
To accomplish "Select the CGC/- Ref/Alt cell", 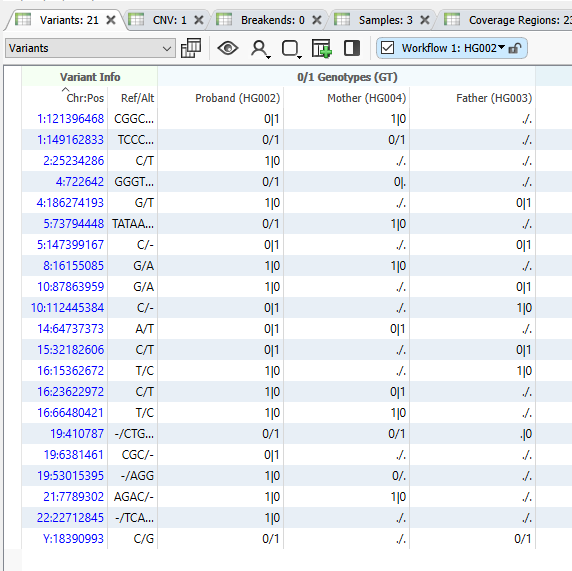I will 133,455.
